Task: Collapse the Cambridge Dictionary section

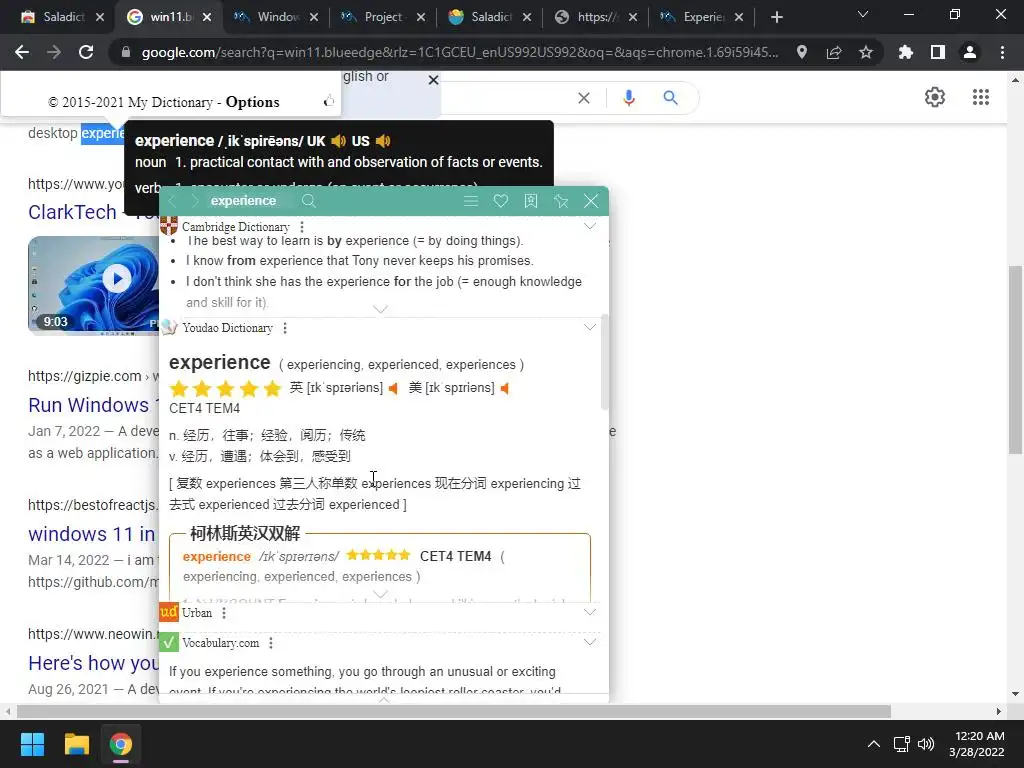Action: click(590, 226)
